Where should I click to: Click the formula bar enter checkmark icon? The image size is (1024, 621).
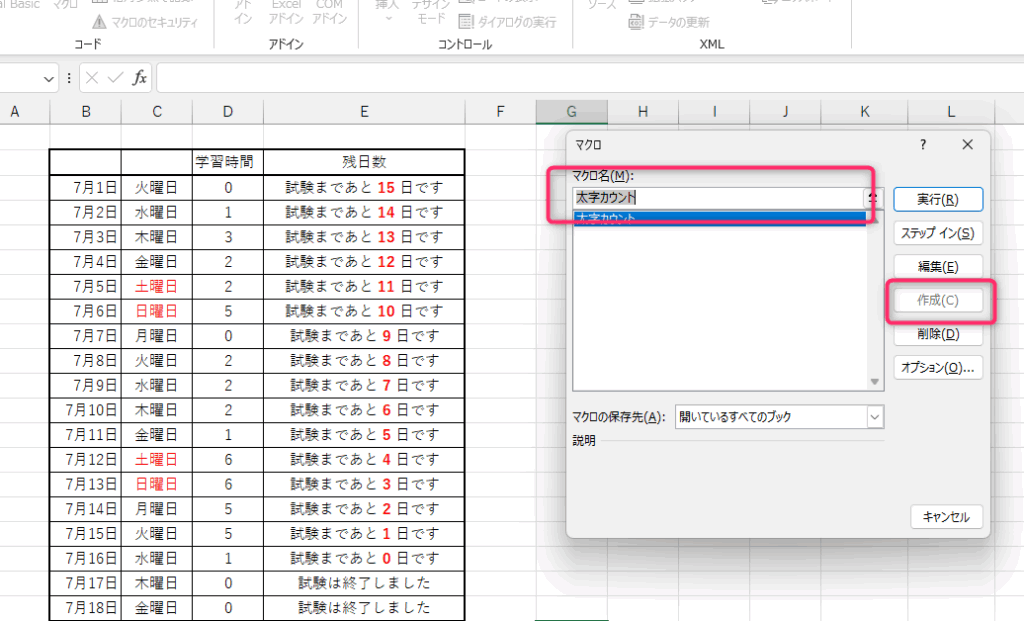[115, 78]
